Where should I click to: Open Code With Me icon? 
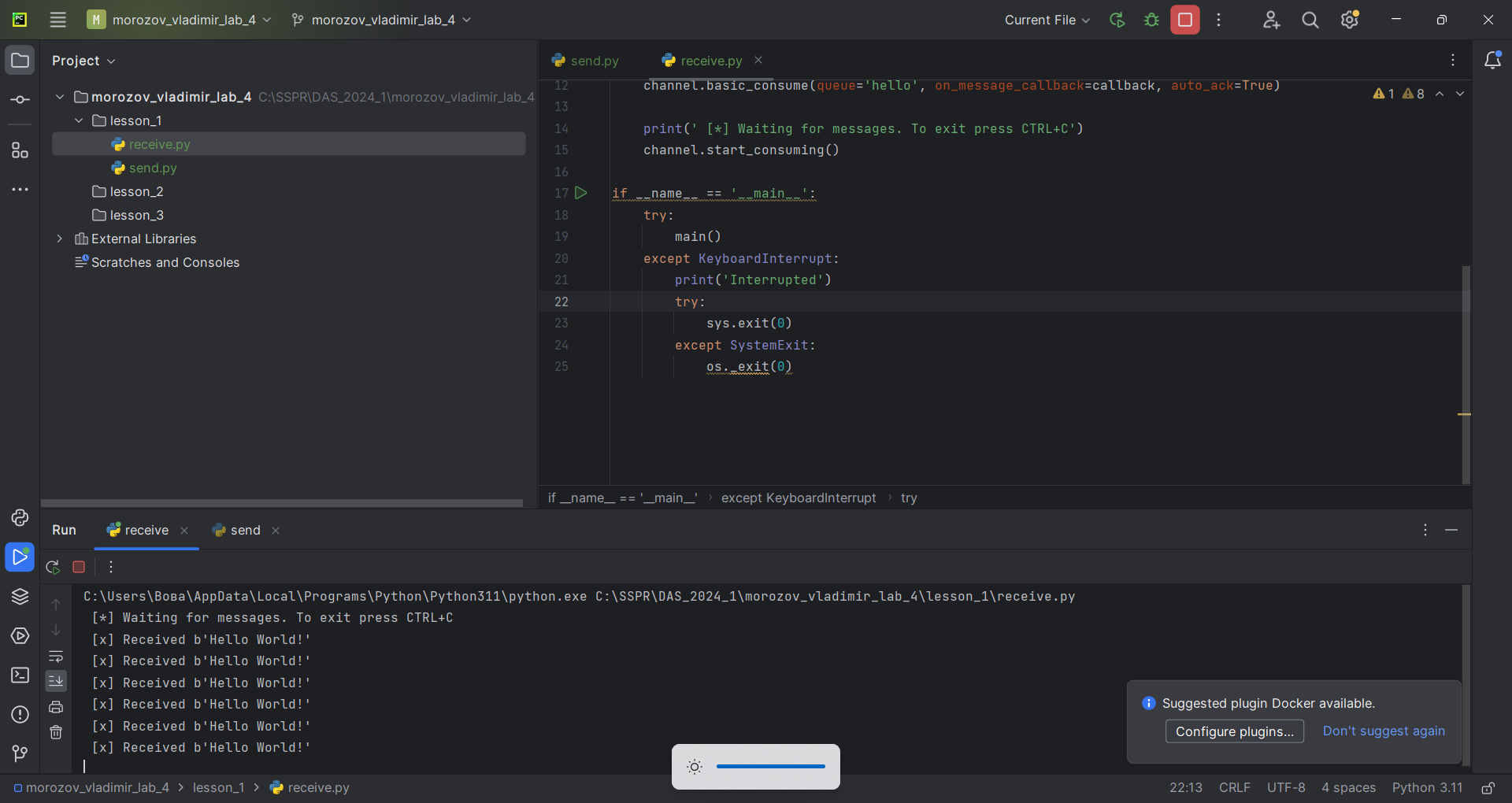[x=1271, y=20]
